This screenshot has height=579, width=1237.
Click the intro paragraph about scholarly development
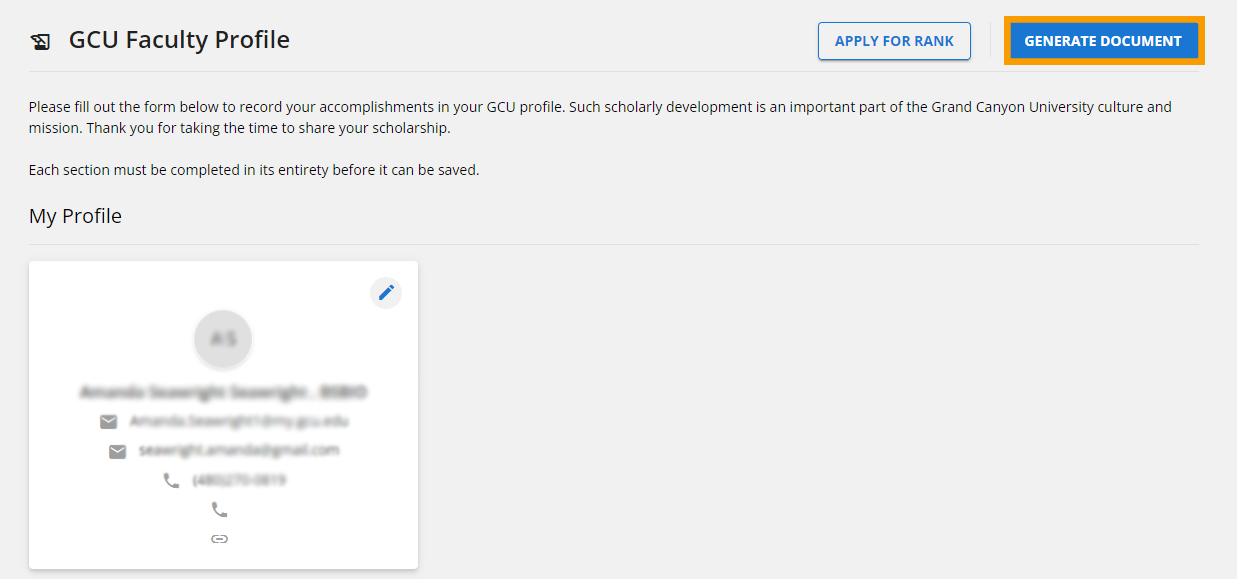(x=600, y=117)
